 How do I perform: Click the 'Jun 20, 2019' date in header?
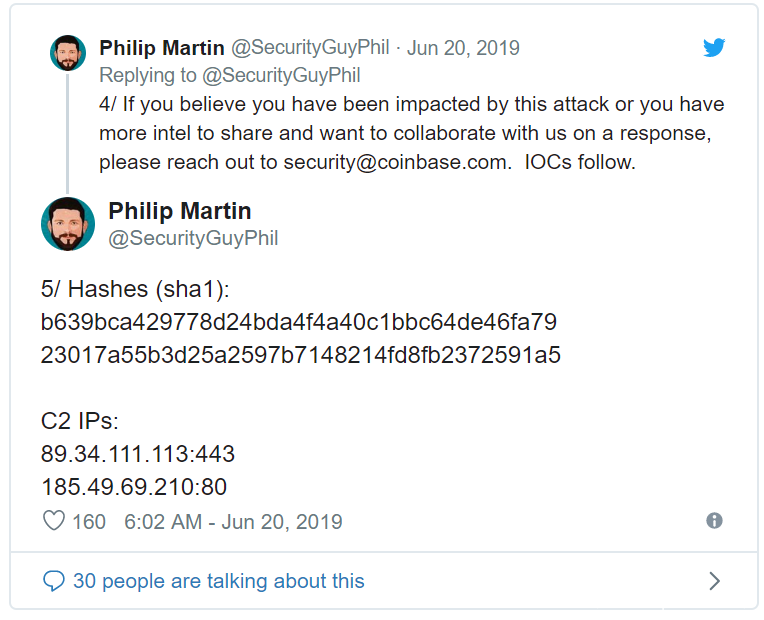pyautogui.click(x=464, y=48)
